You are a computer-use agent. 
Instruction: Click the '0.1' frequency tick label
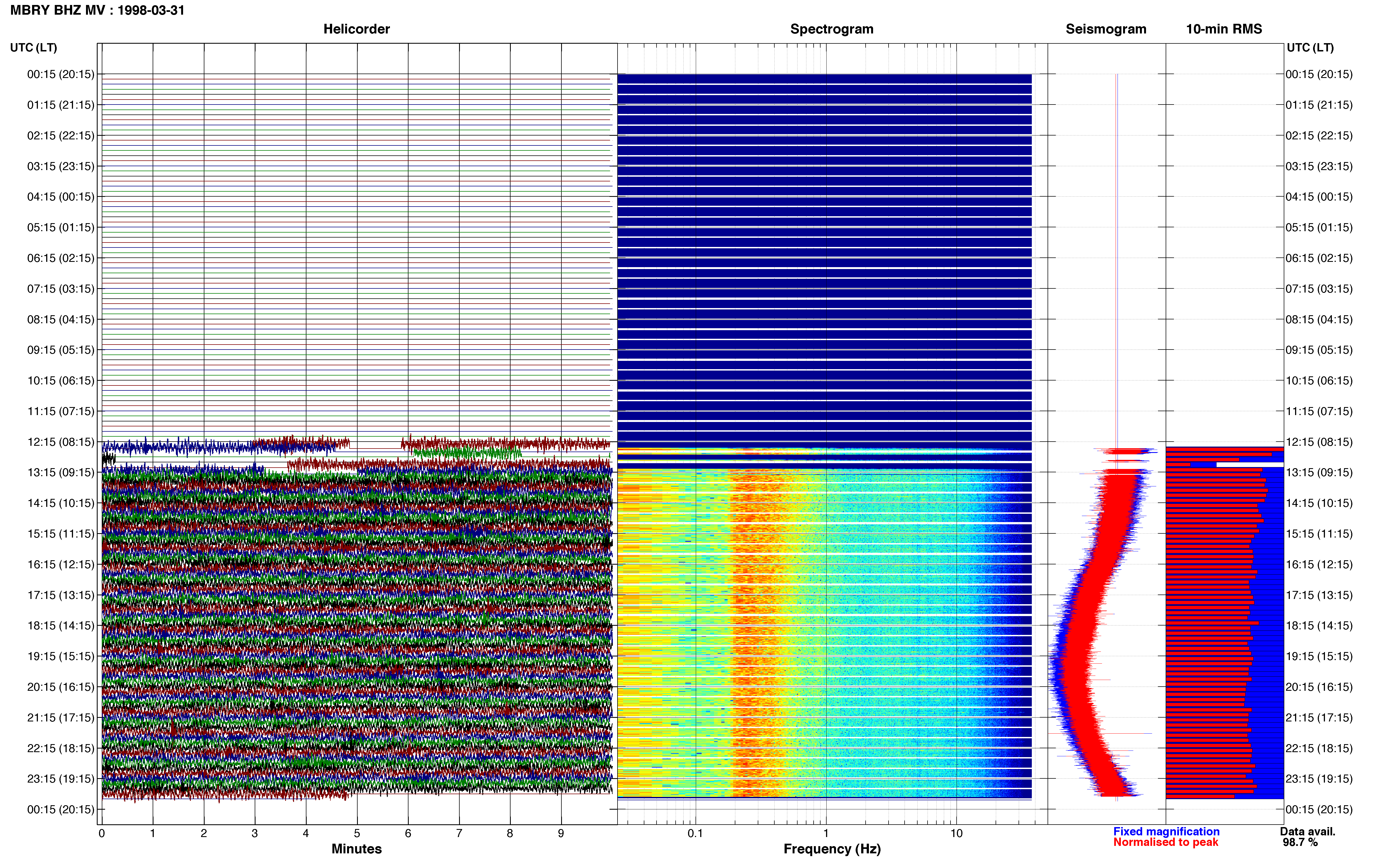pyautogui.click(x=695, y=833)
